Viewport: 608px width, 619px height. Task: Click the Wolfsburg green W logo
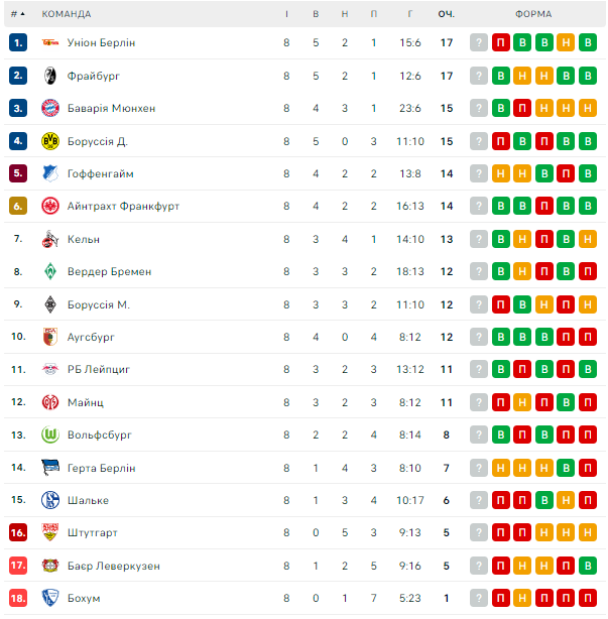(x=50, y=435)
